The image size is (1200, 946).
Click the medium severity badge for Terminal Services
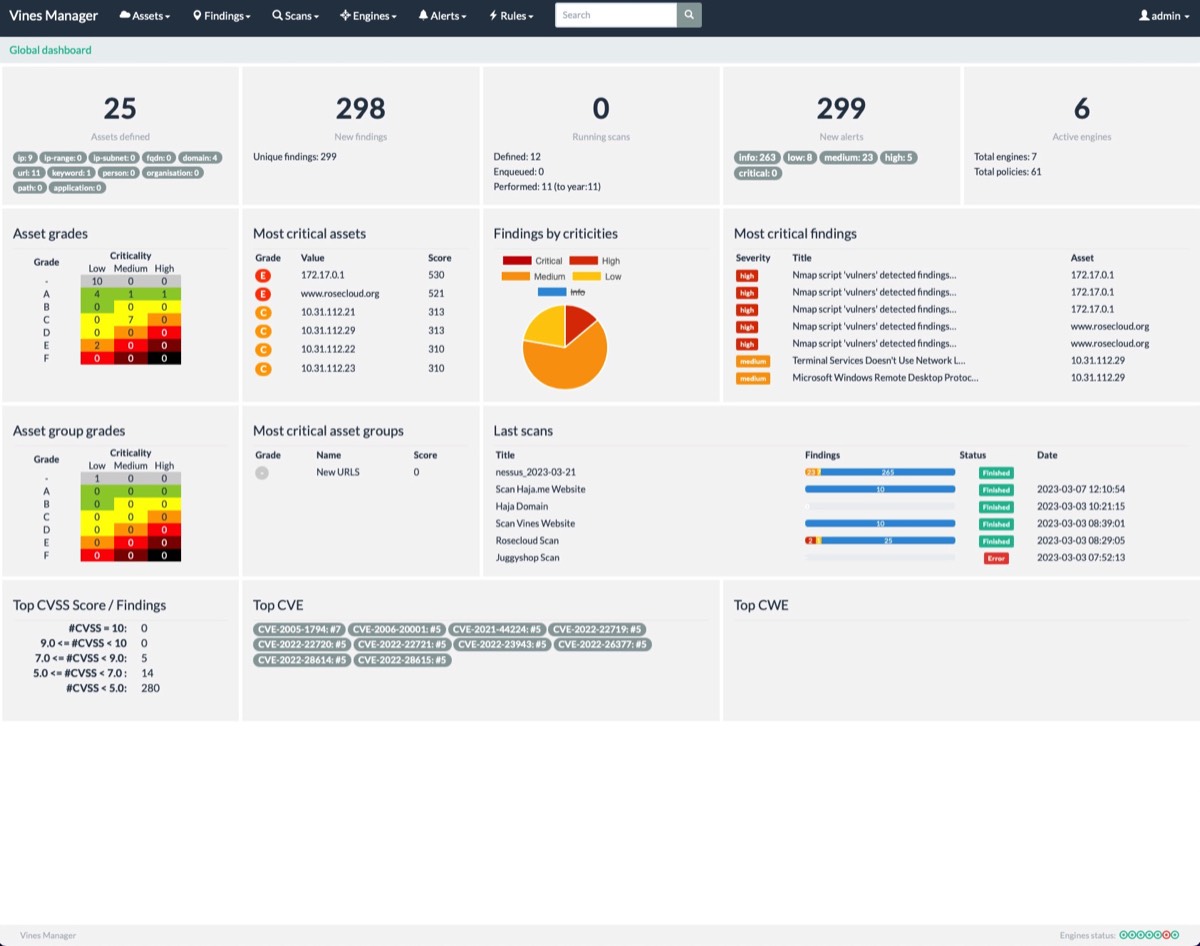(x=753, y=360)
